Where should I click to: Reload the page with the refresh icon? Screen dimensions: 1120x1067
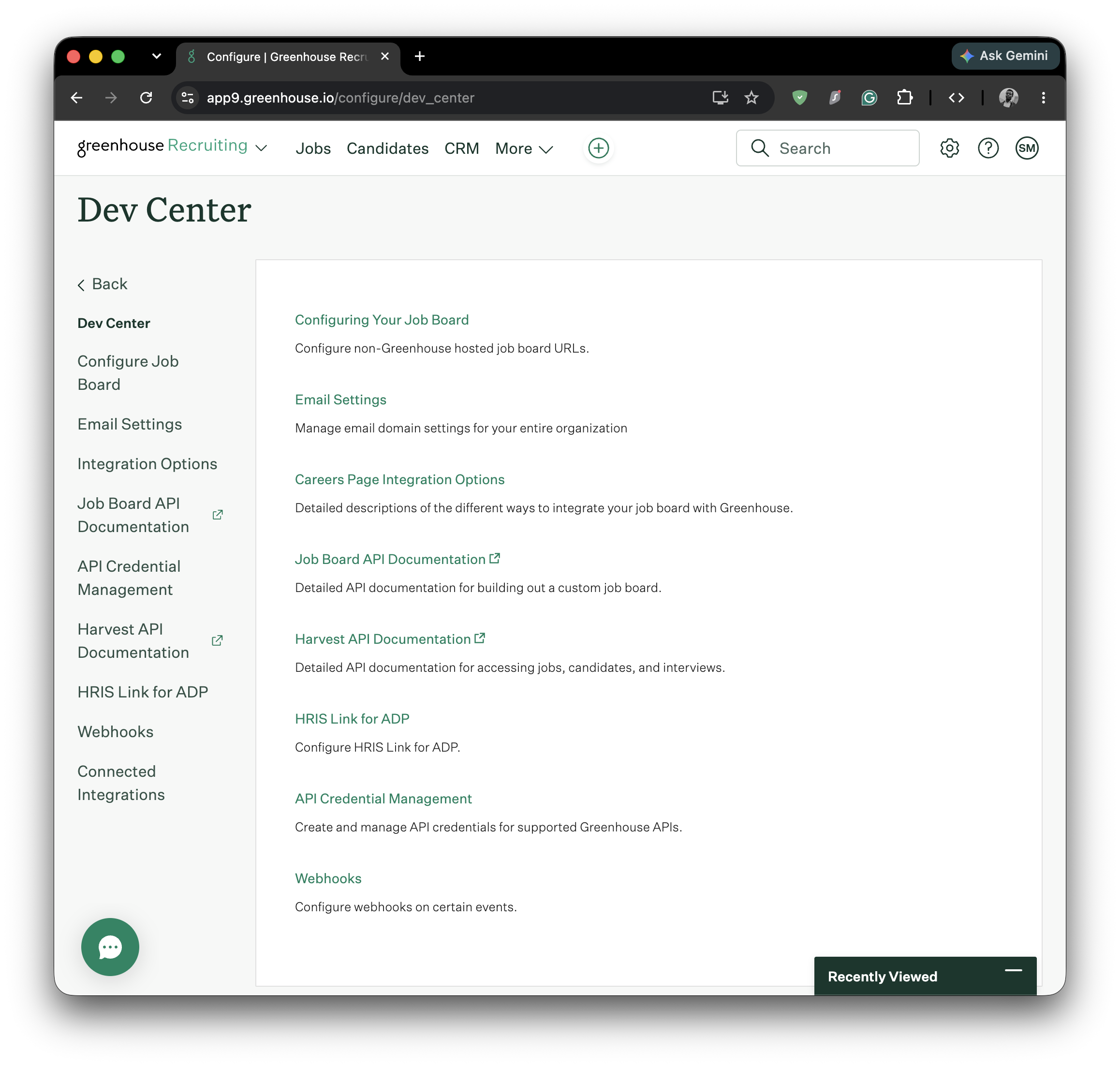pos(146,98)
